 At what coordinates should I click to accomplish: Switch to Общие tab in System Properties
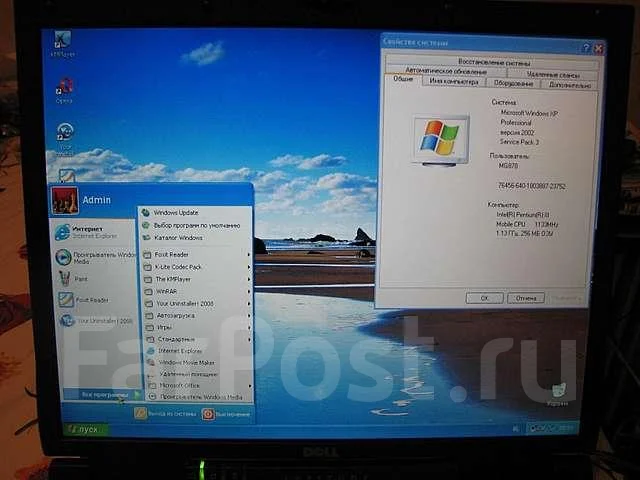tap(403, 79)
